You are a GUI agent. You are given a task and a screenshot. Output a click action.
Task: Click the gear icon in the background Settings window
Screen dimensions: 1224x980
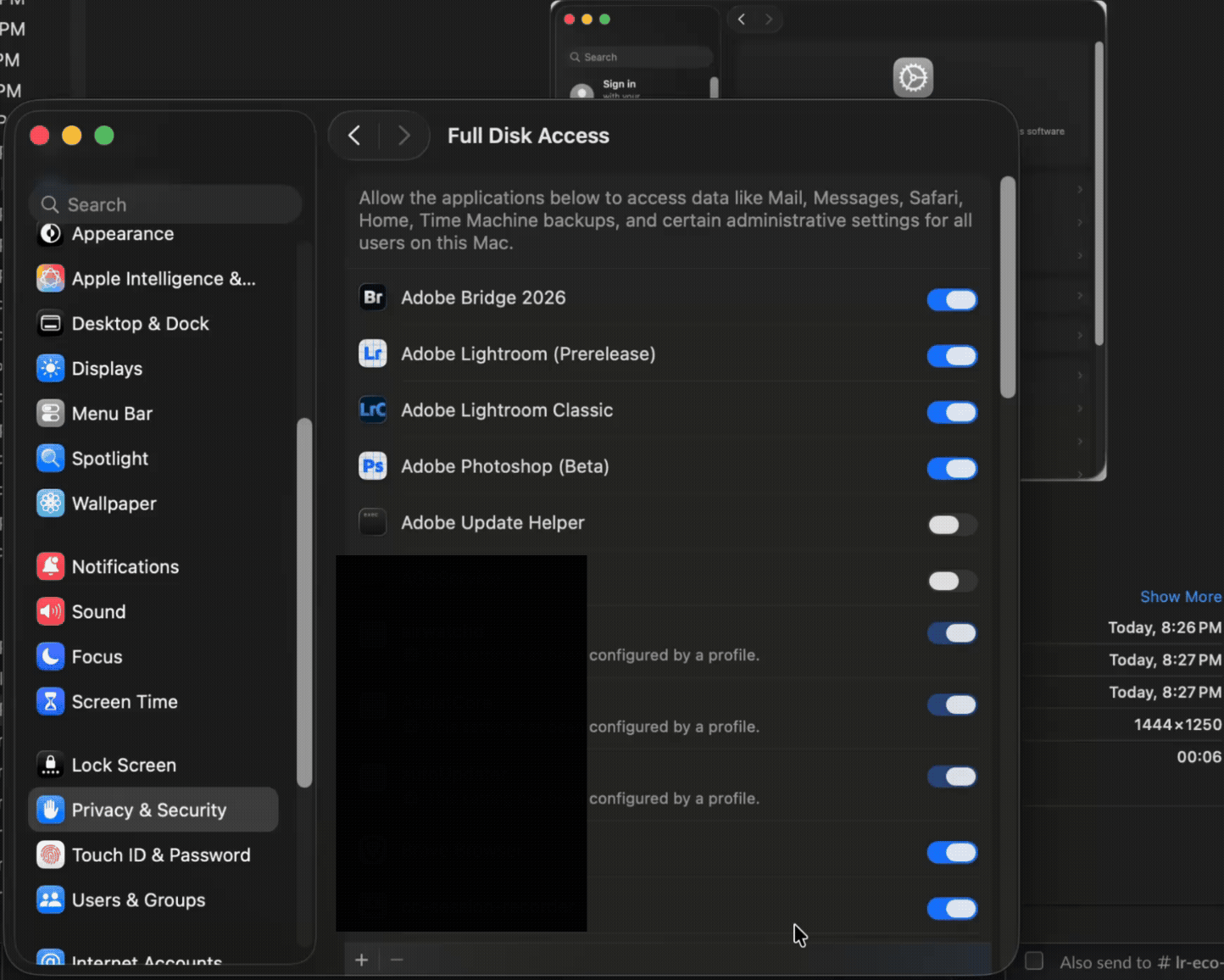coord(913,78)
